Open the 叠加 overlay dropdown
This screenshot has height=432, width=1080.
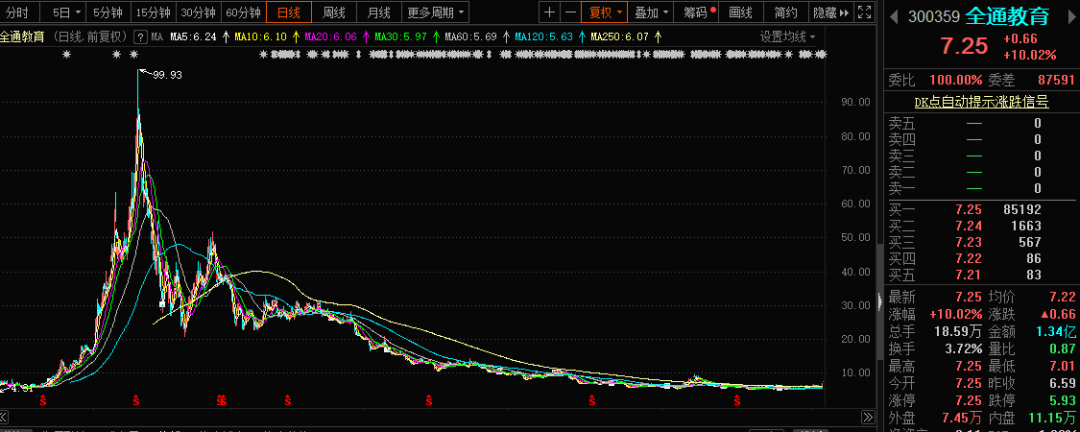(652, 12)
